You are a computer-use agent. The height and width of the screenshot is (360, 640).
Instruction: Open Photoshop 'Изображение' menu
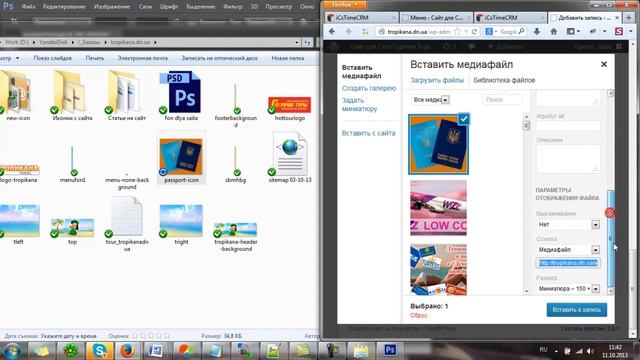111,7
